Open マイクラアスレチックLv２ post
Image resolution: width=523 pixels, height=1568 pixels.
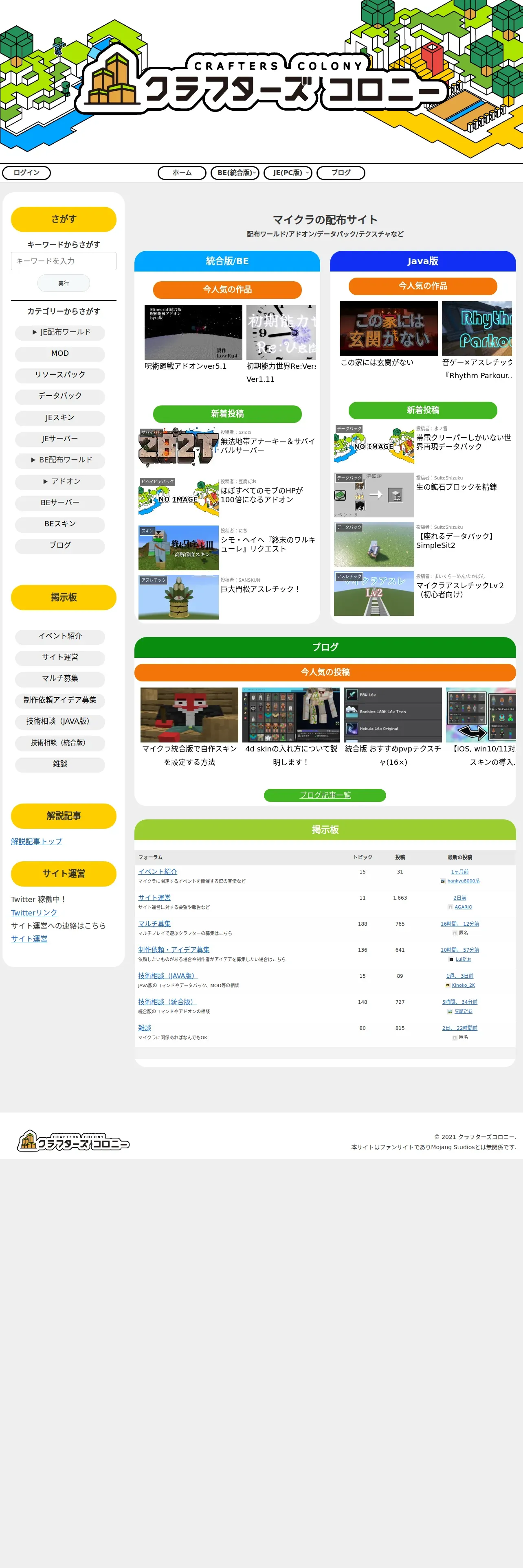460,590
